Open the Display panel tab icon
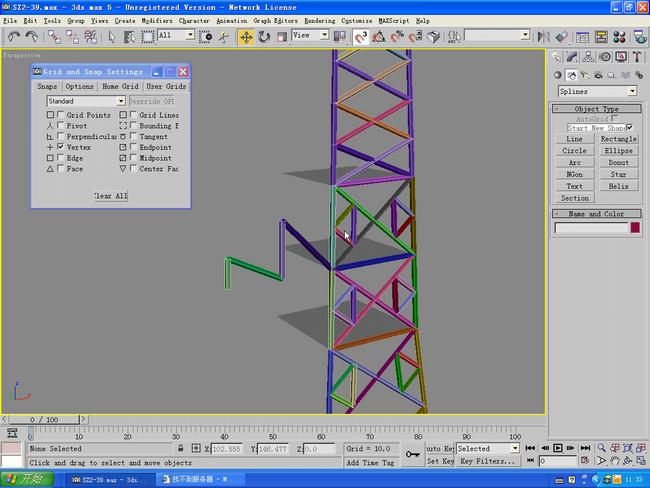The height and width of the screenshot is (488, 650). (x=621, y=57)
